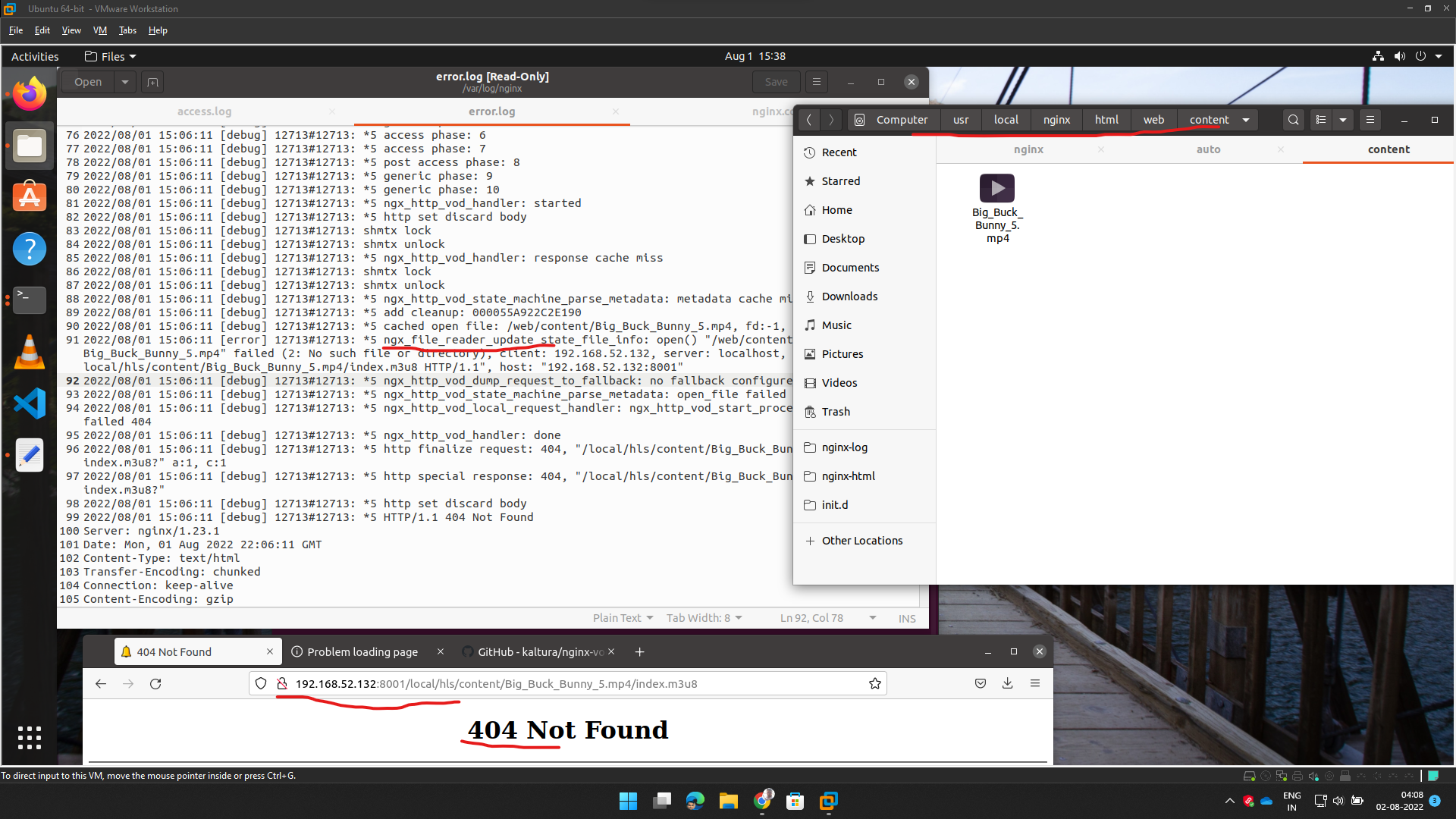Click the shield icon in Firefox's address bar
The height and width of the screenshot is (819, 1456).
[x=260, y=683]
